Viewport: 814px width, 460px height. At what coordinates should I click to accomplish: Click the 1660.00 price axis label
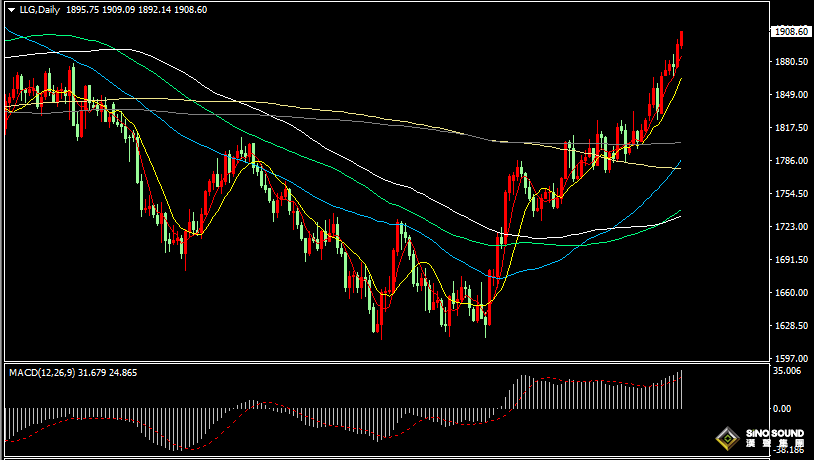[x=791, y=292]
